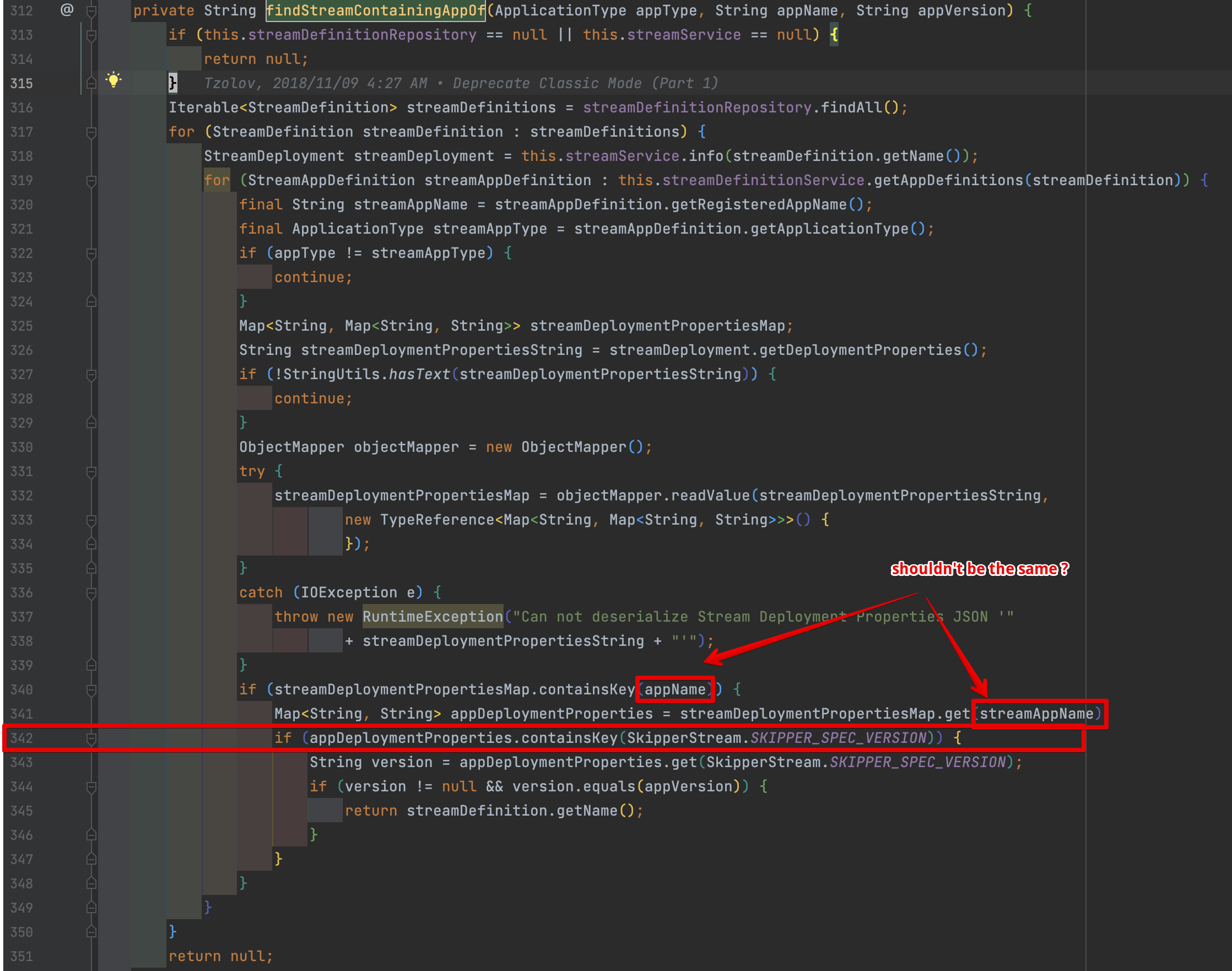Image resolution: width=1232 pixels, height=971 pixels.
Task: Click the highlighted RuntimeException class name
Action: (433, 617)
